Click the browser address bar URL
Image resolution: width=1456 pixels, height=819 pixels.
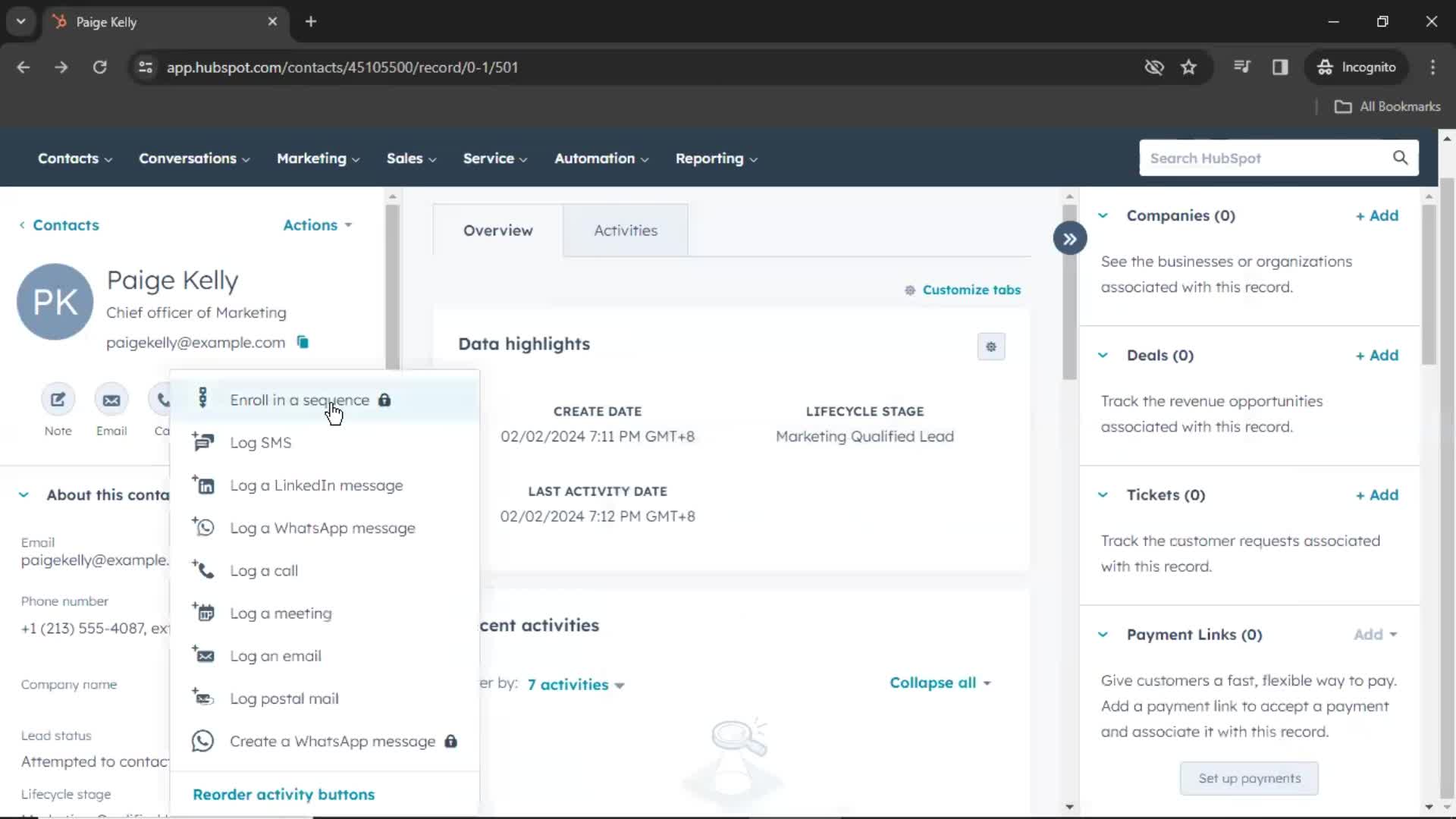tap(342, 67)
